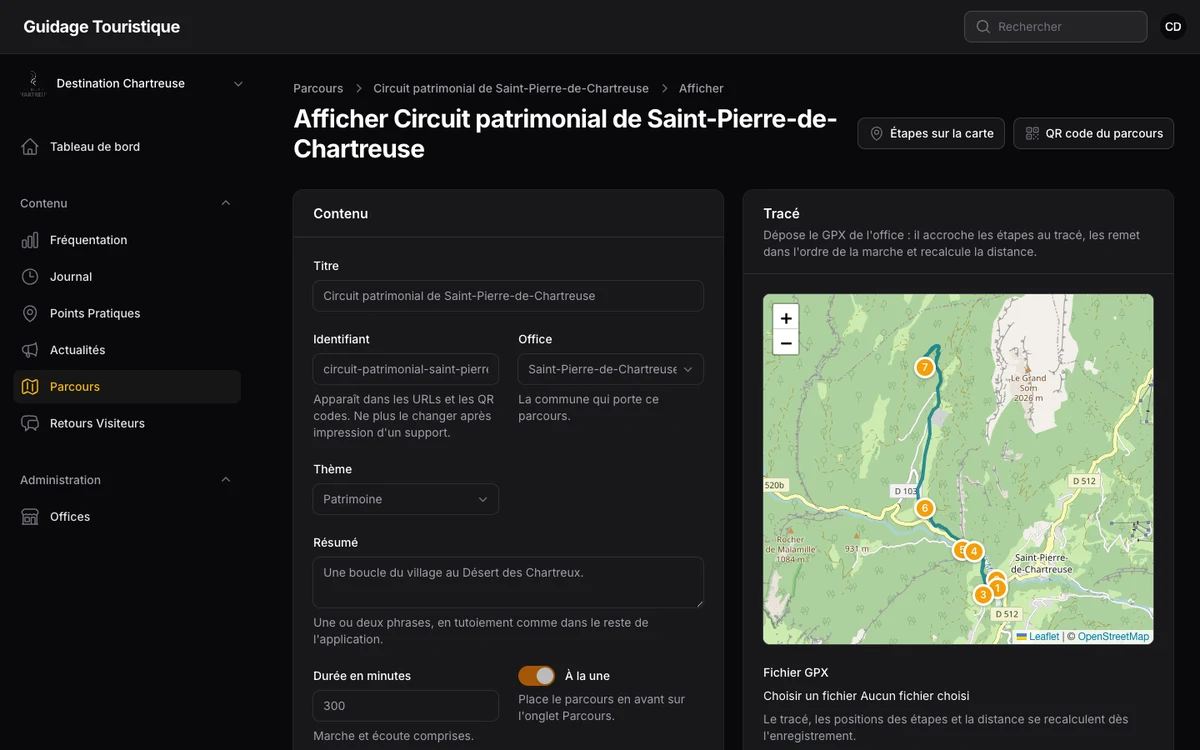
Task: Open OpenStreetMap attribution link
Action: coord(1113,637)
